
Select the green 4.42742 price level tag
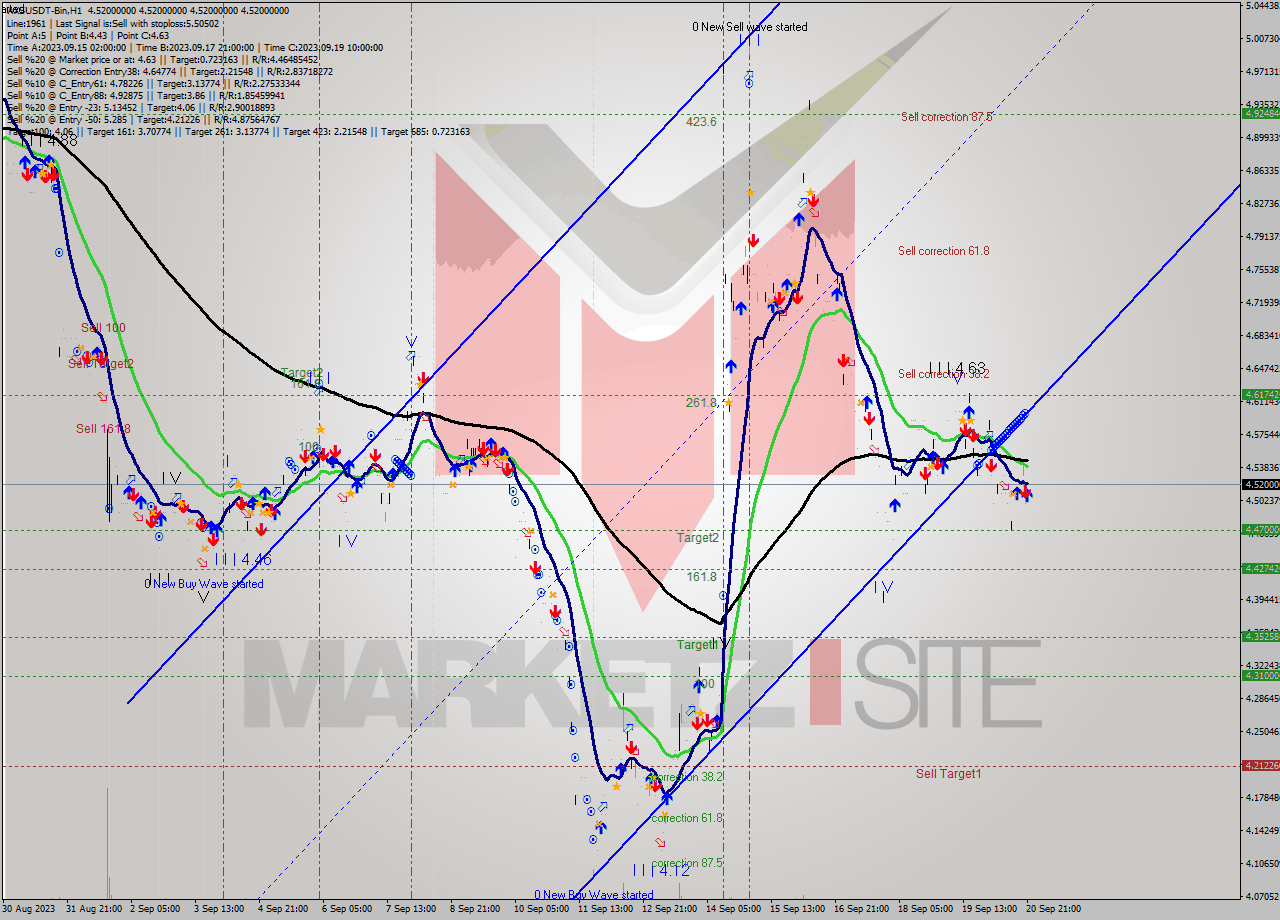click(x=1260, y=568)
